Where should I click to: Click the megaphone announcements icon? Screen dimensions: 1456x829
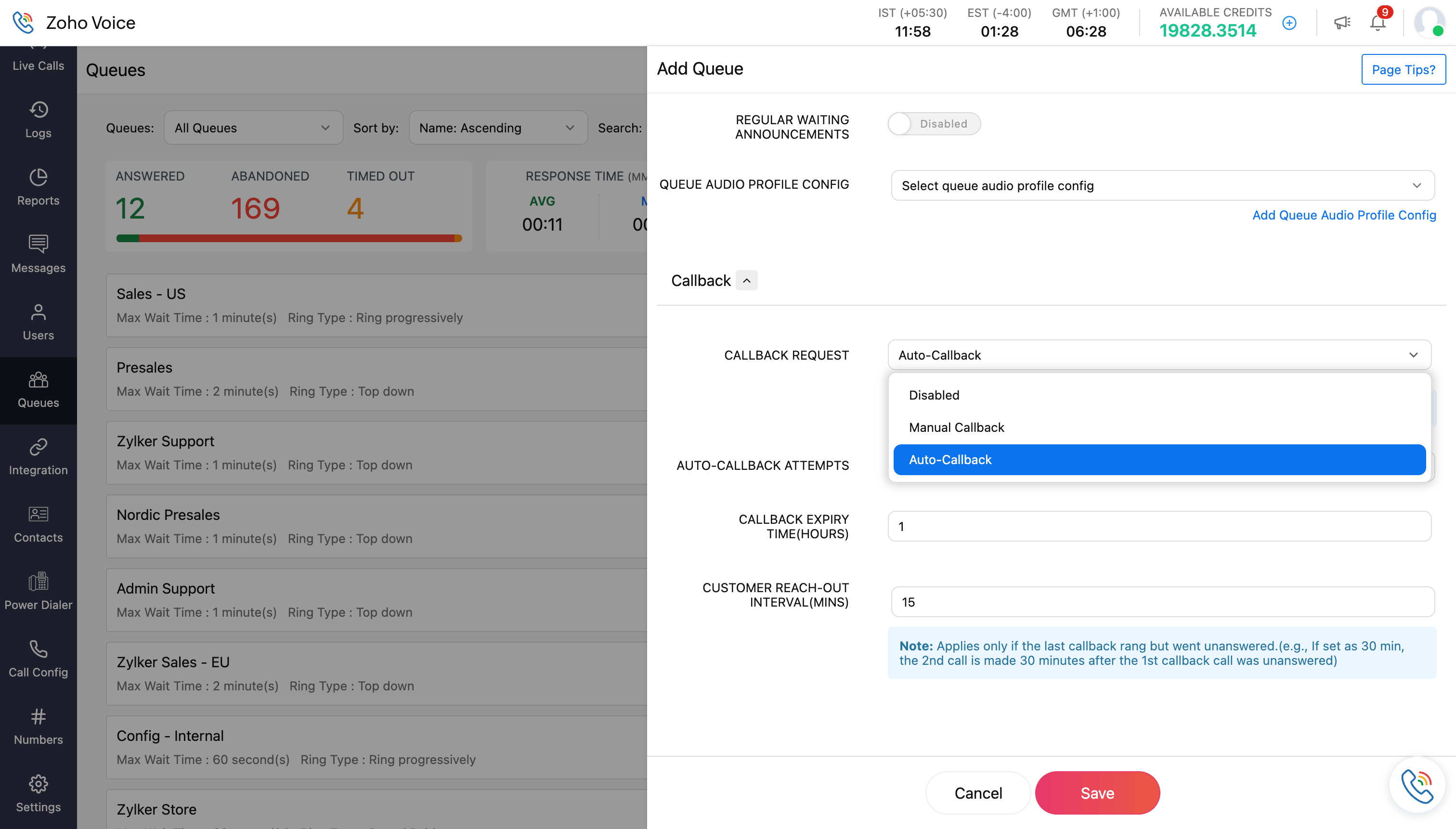click(1342, 23)
